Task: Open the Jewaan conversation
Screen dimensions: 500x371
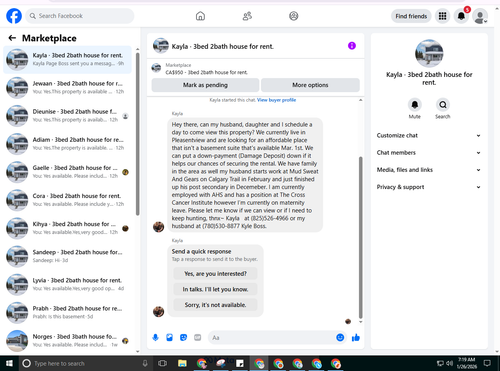Action: click(67, 87)
